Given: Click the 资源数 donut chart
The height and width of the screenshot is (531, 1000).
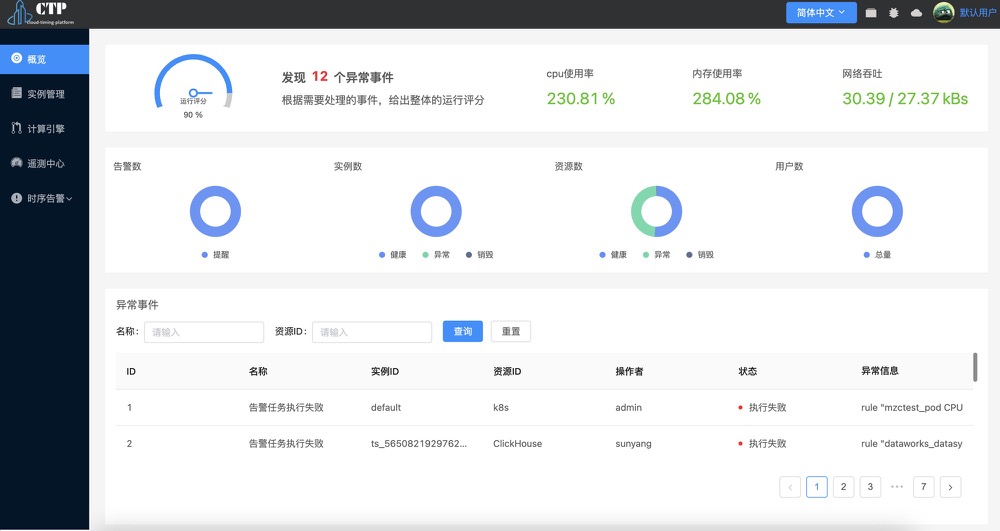Looking at the screenshot, I should 656,211.
